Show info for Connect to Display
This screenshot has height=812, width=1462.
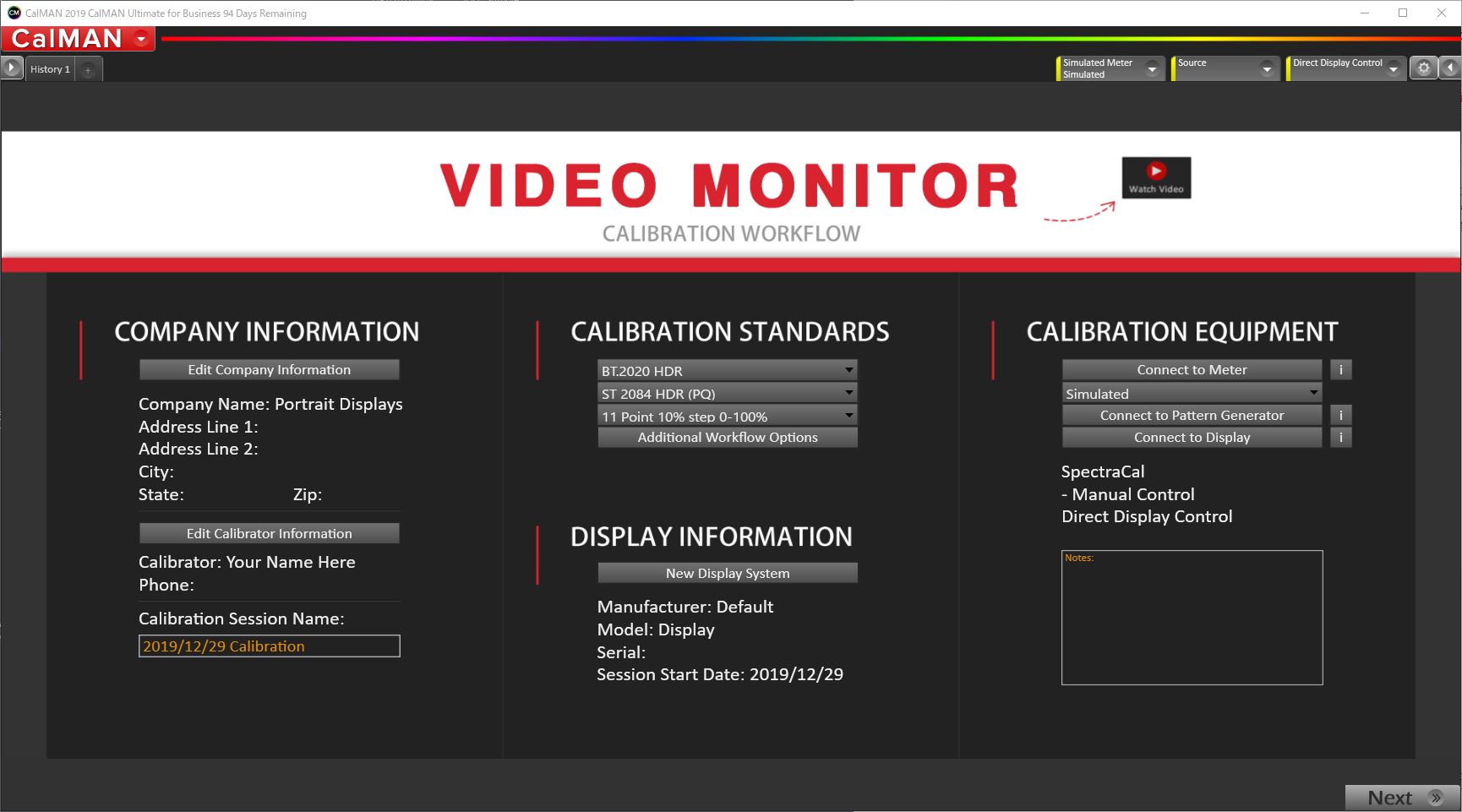pos(1341,437)
